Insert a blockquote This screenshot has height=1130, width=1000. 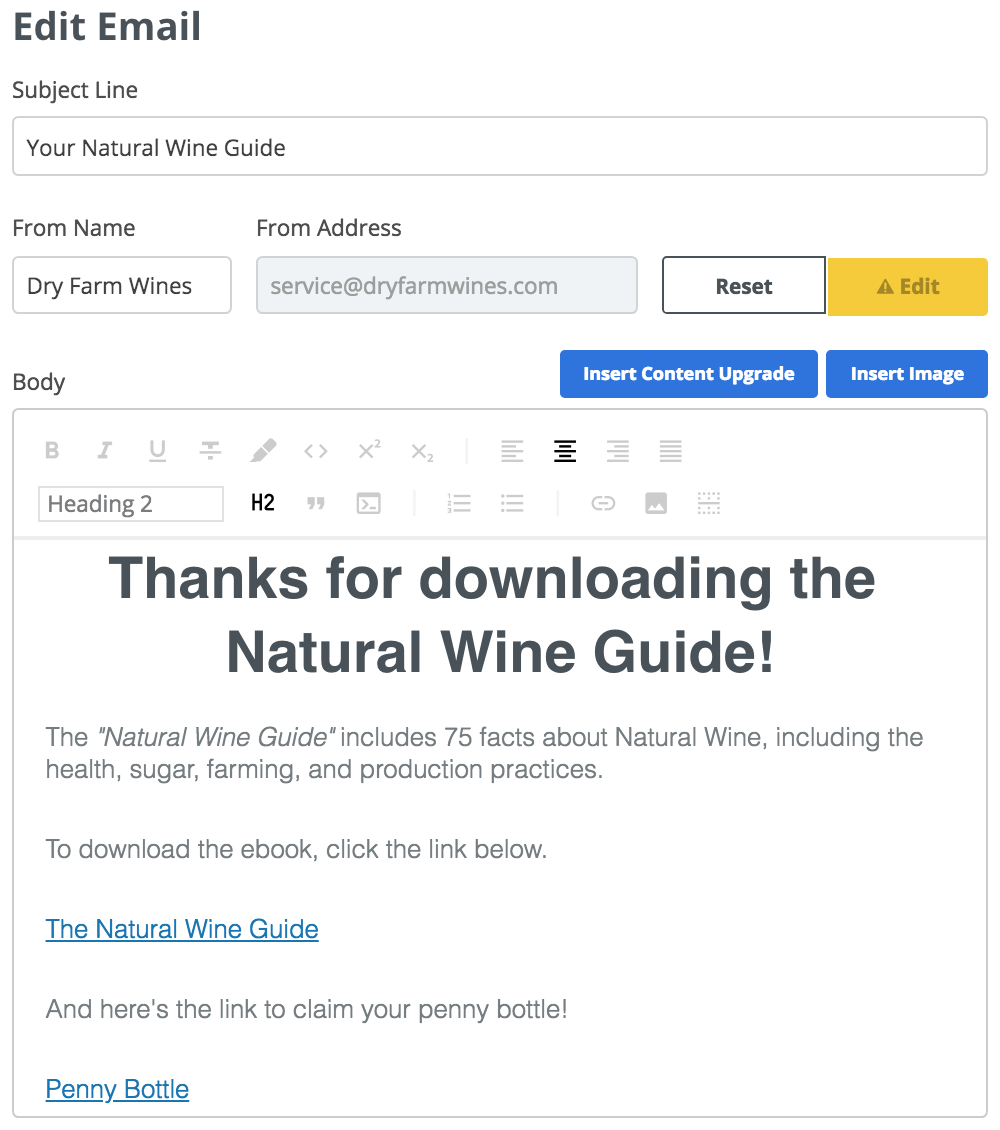[316, 503]
